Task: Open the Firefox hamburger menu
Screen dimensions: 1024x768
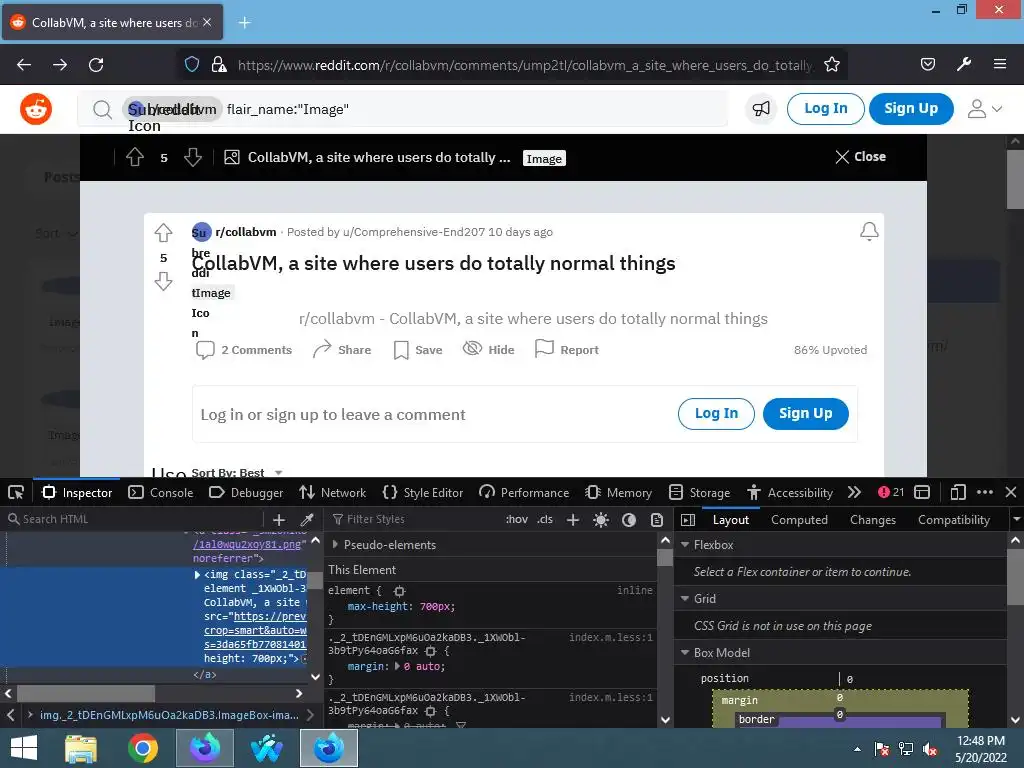Action: tap(999, 64)
